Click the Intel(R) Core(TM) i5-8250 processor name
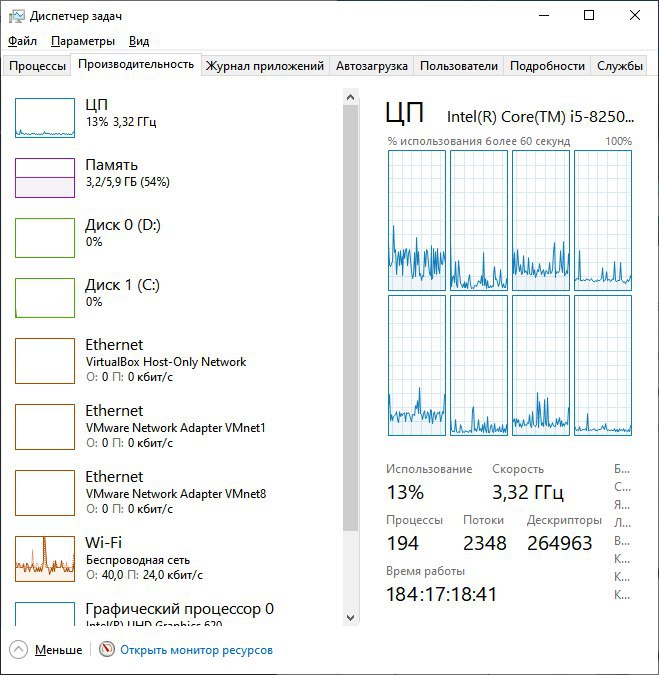This screenshot has height=675, width=659. coord(540,117)
